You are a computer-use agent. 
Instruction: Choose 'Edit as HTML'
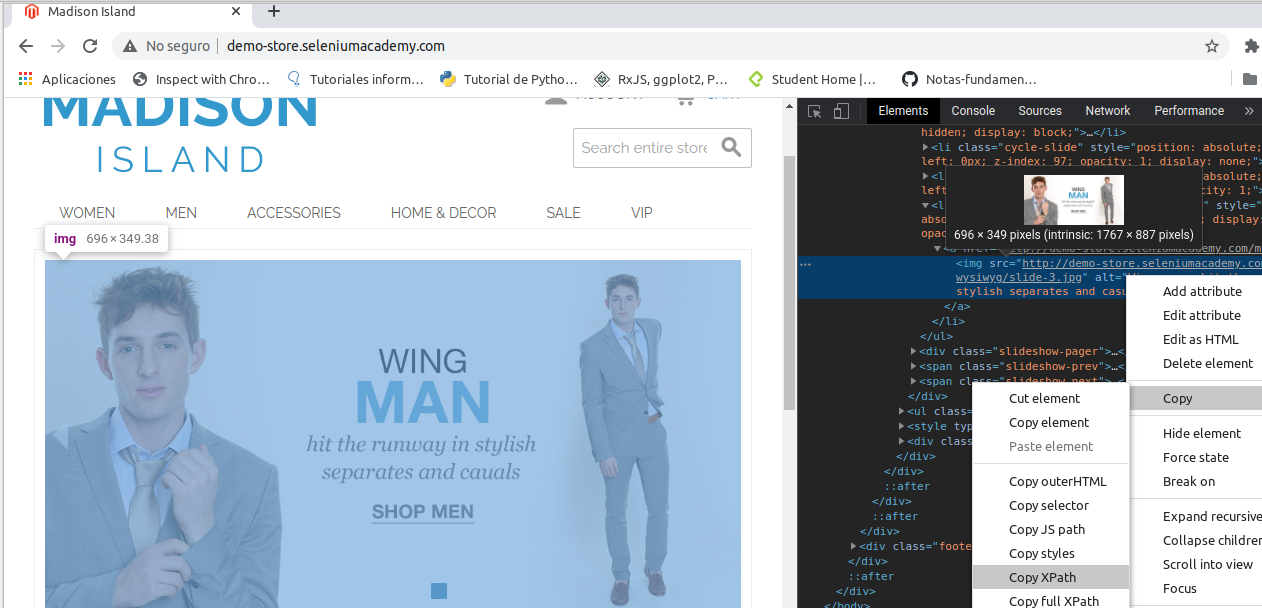point(1201,339)
